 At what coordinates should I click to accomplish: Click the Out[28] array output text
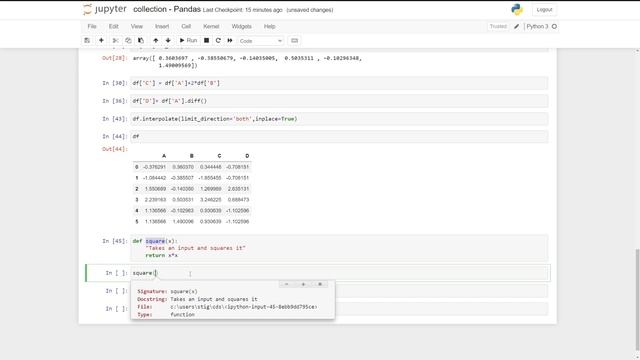[x=247, y=62]
